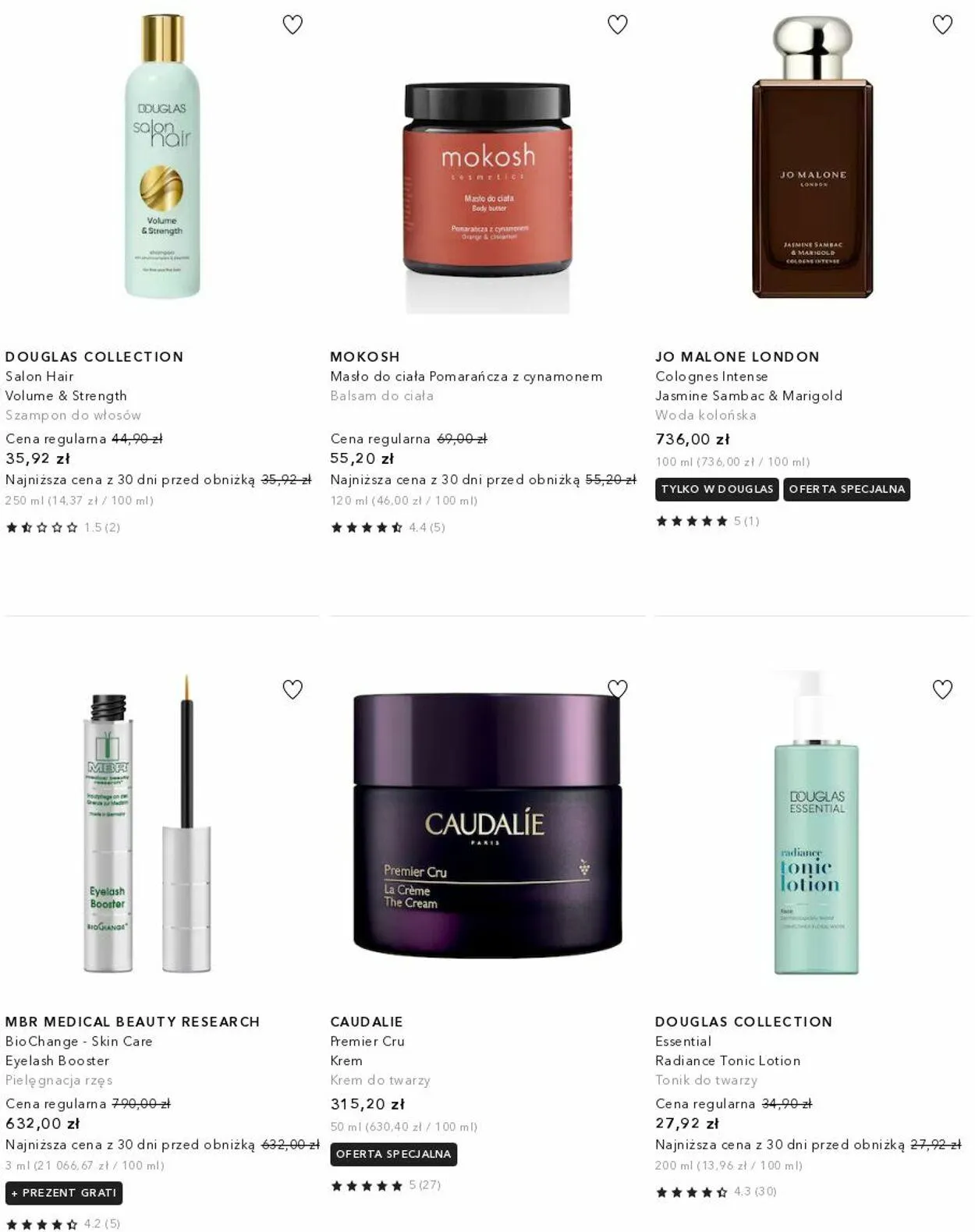Favorite the Mokosh body butter via heart
Screen dimensions: 975x1232
[618, 25]
